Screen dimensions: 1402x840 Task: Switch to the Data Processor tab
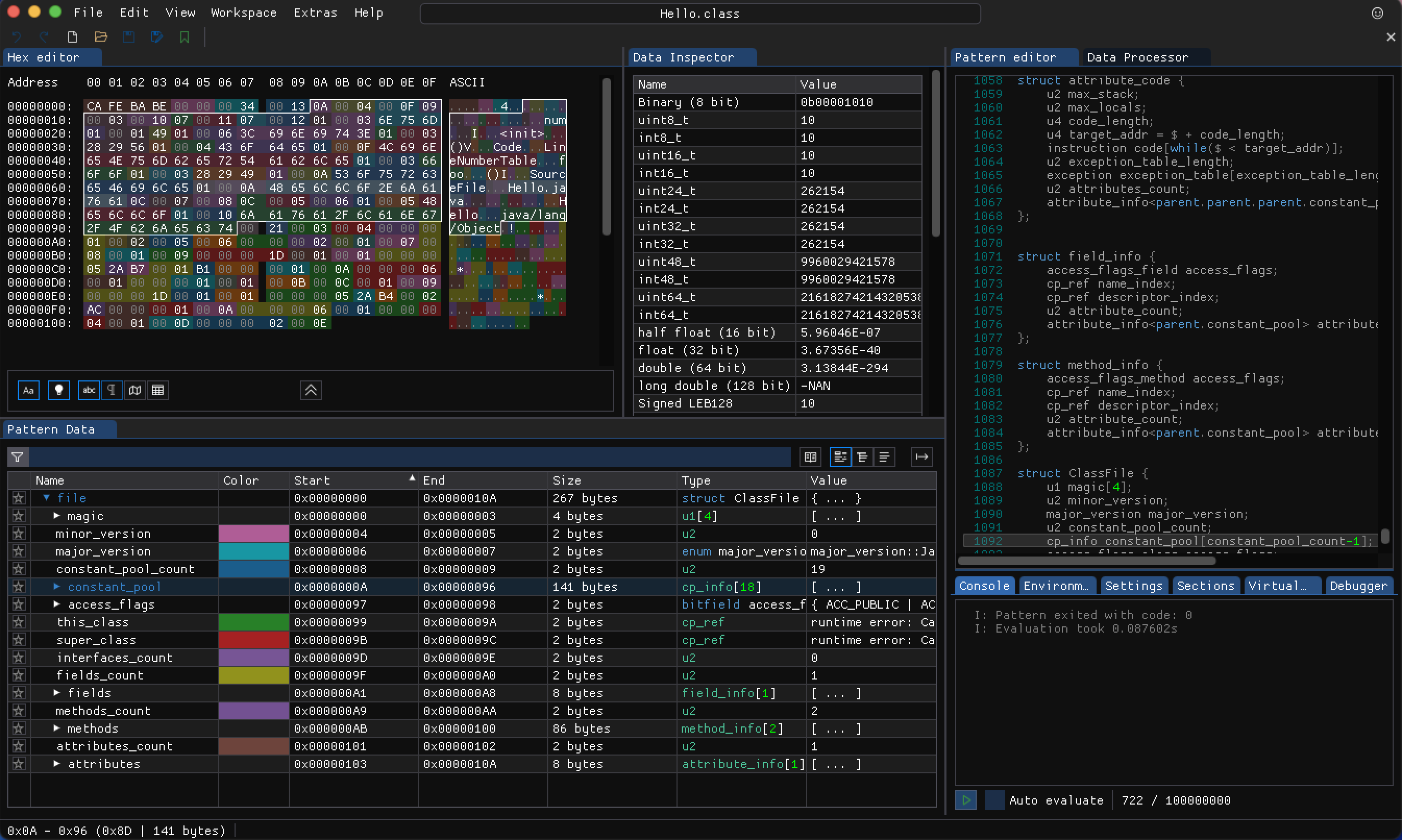coord(1137,57)
